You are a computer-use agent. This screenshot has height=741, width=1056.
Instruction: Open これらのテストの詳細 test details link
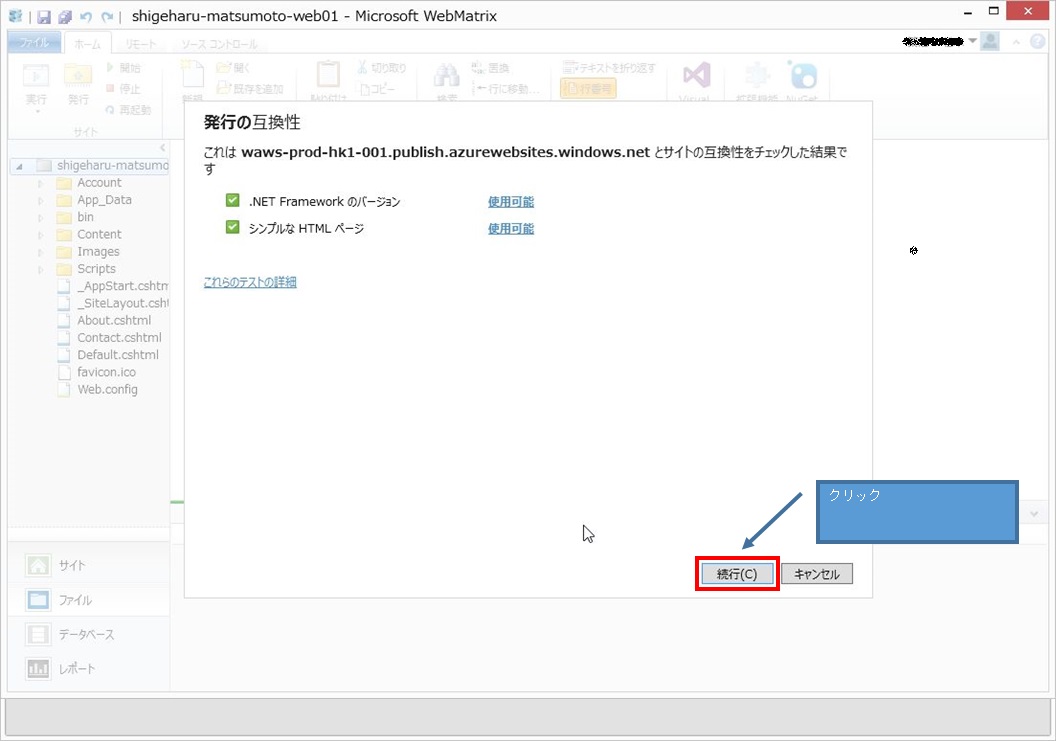250,282
